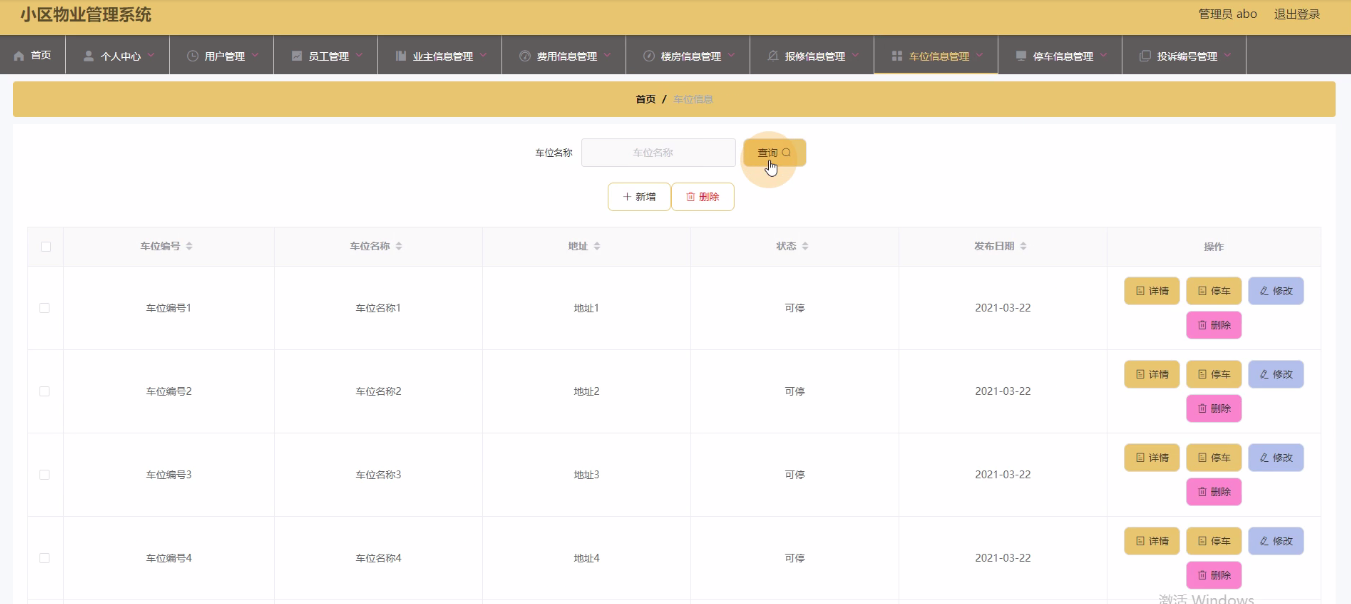Viewport: 1351px width, 604px height.
Task: Click sort arrows beside 状态 column header
Action: tap(805, 246)
